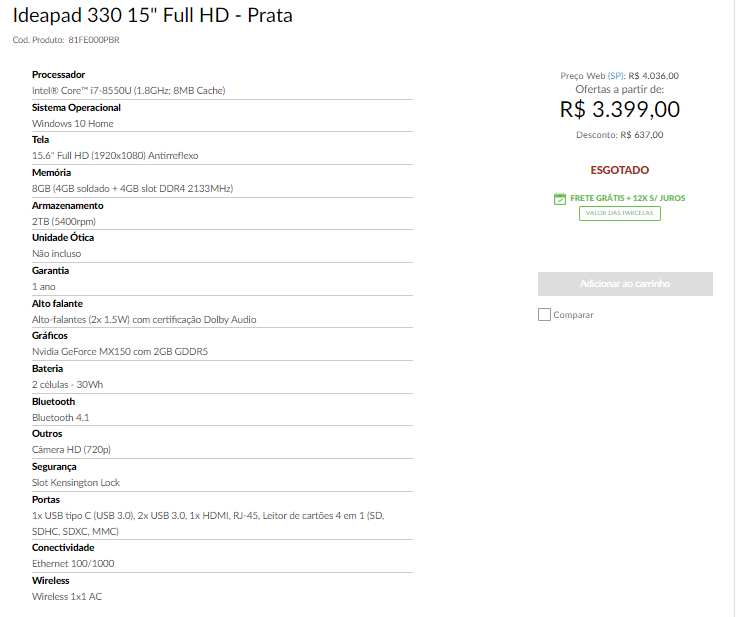
Task: Click the Desconto R$ 637,00 text
Action: point(620,135)
